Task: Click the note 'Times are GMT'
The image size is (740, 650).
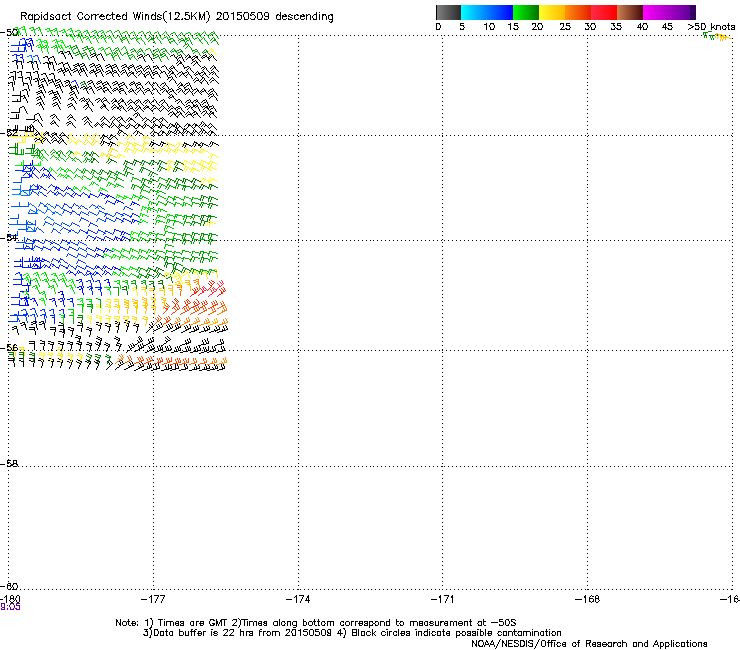Action: coord(192,623)
